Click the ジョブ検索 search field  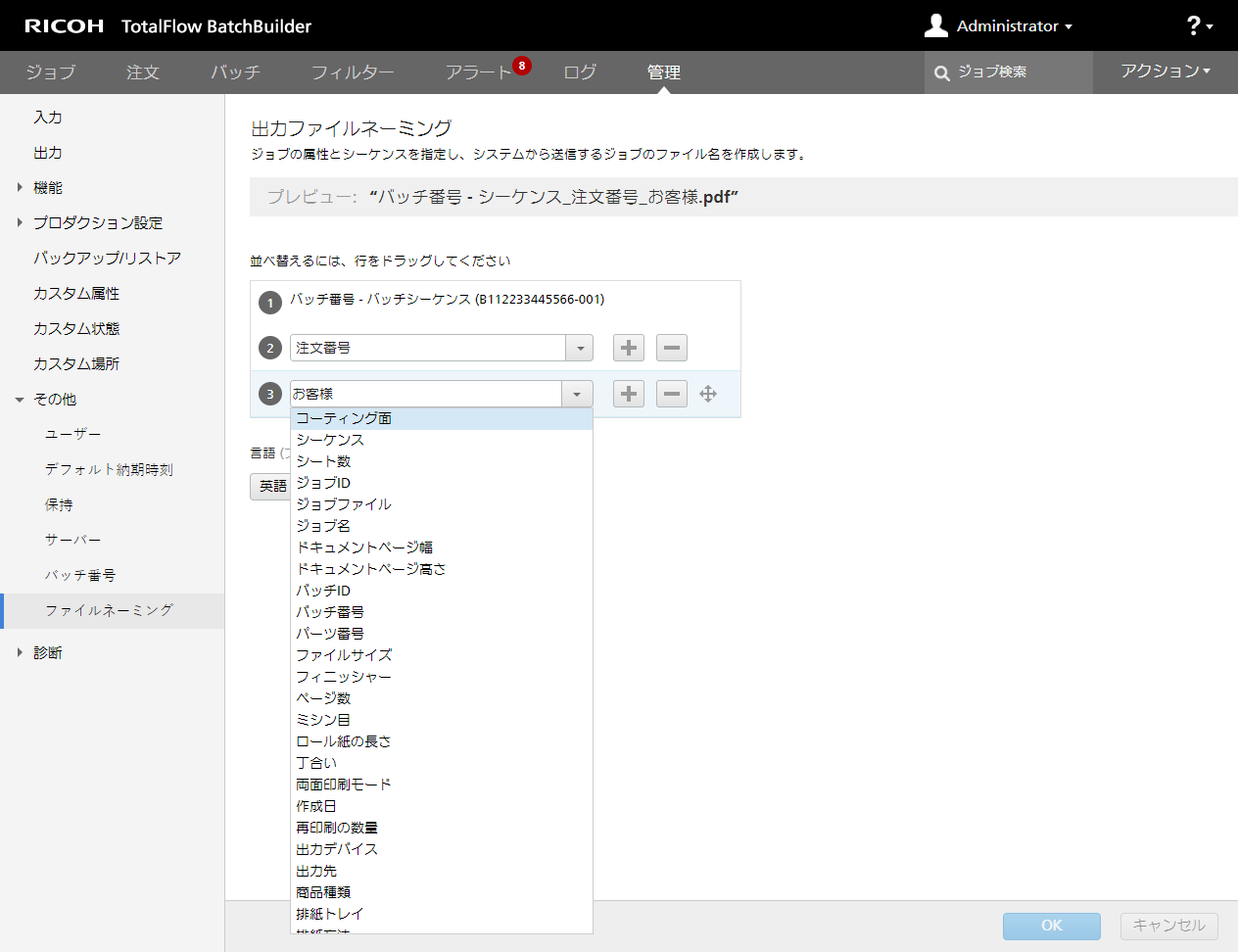(1019, 72)
